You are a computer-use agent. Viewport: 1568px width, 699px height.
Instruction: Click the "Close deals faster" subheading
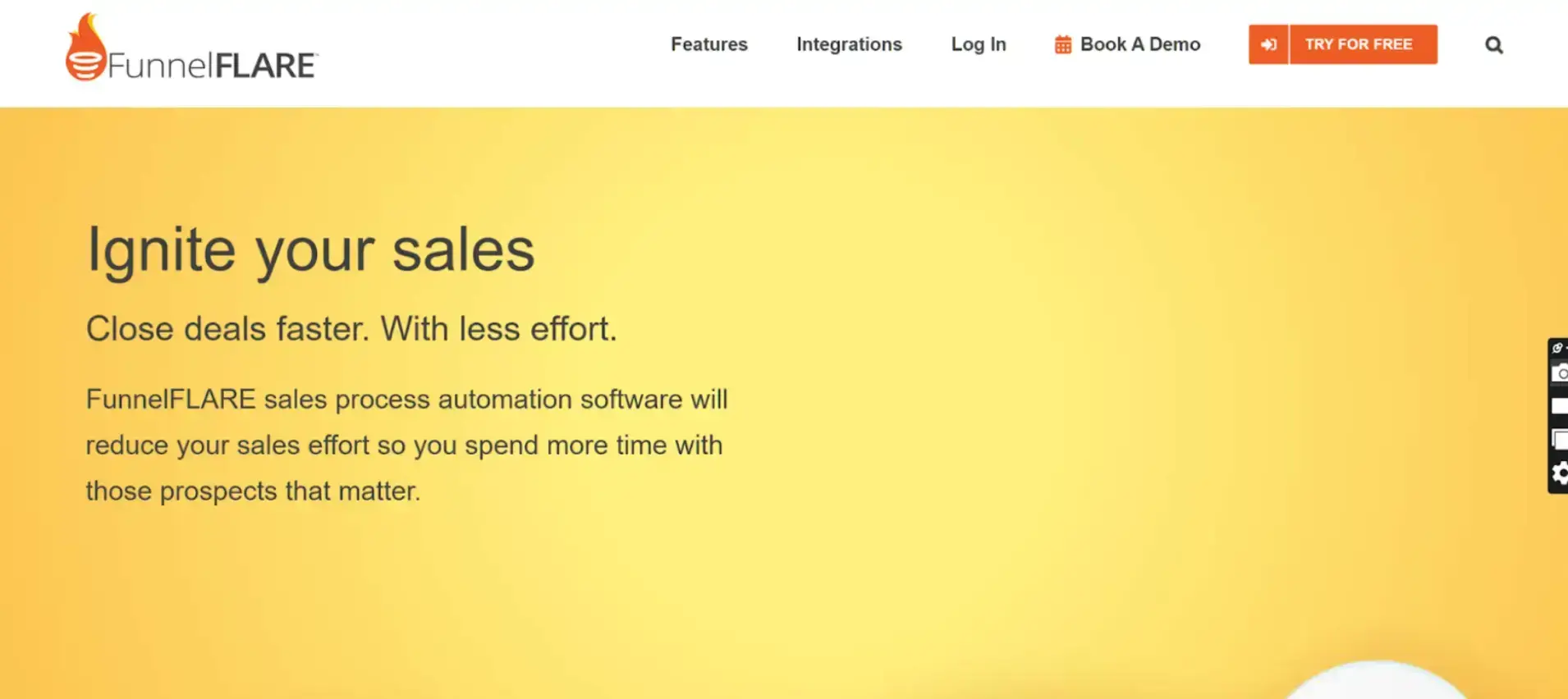coord(351,329)
